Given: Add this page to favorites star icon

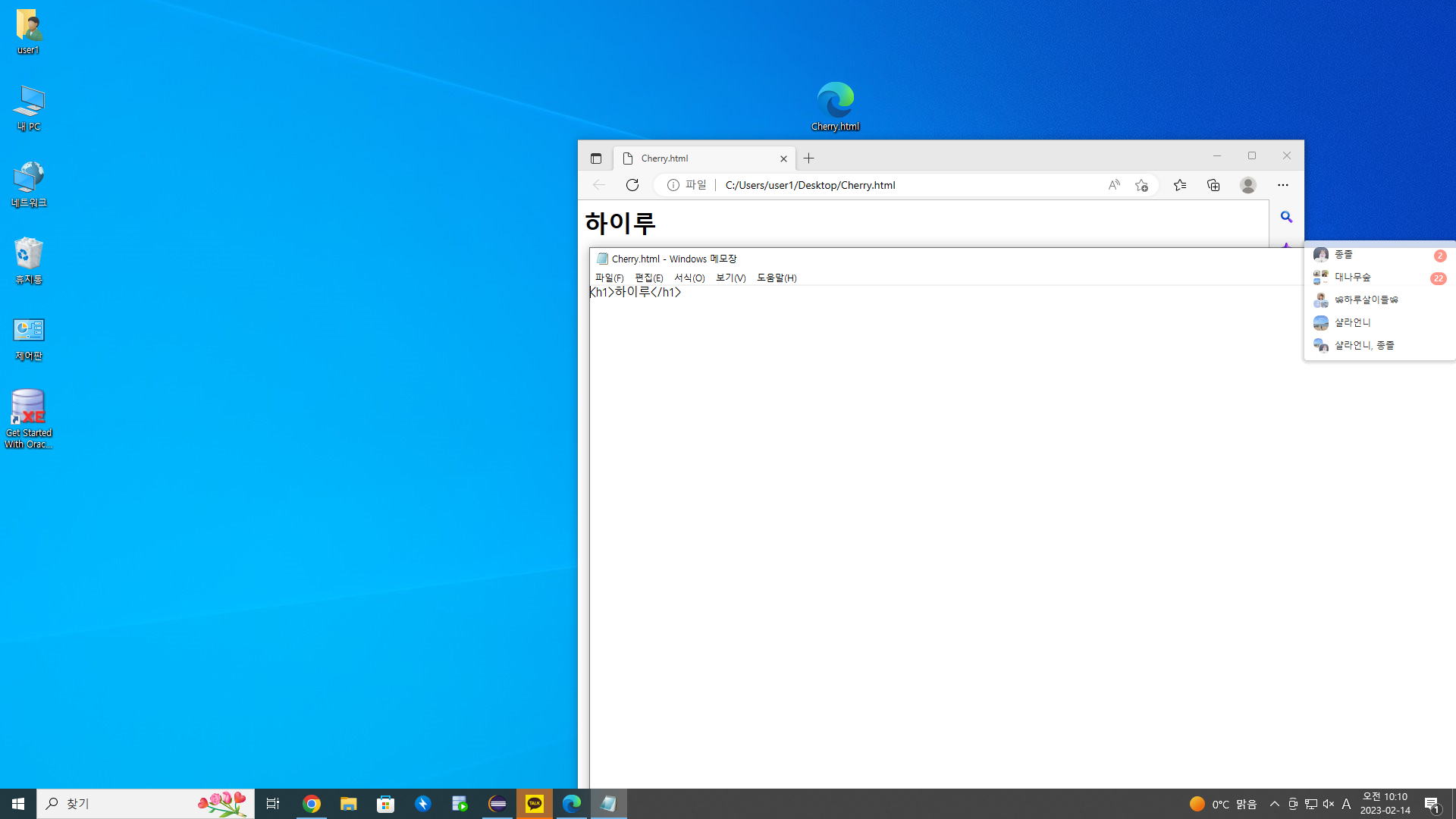Looking at the screenshot, I should [x=1141, y=185].
